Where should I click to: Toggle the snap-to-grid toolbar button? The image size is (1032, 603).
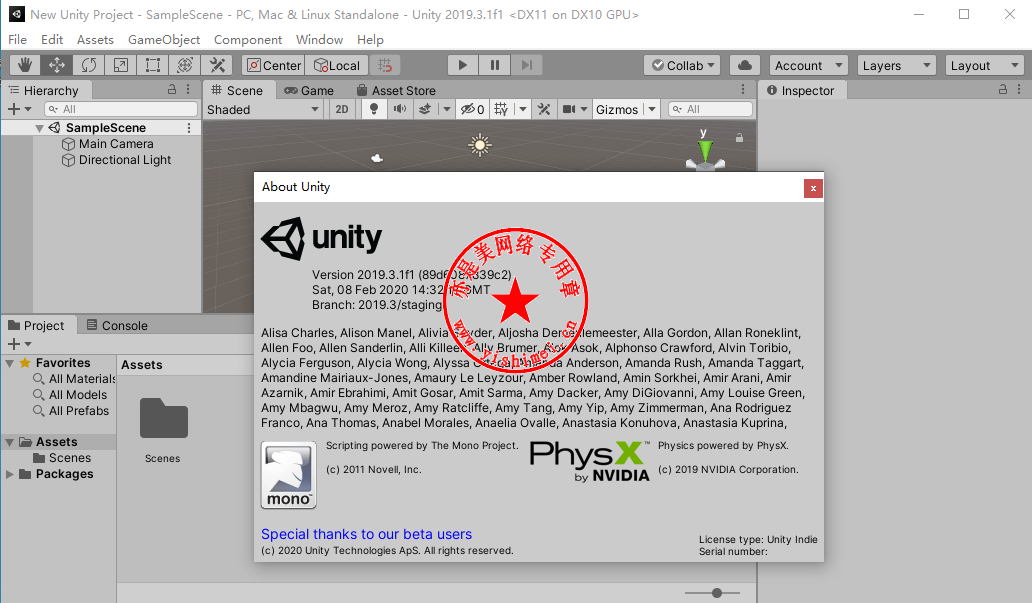385,65
